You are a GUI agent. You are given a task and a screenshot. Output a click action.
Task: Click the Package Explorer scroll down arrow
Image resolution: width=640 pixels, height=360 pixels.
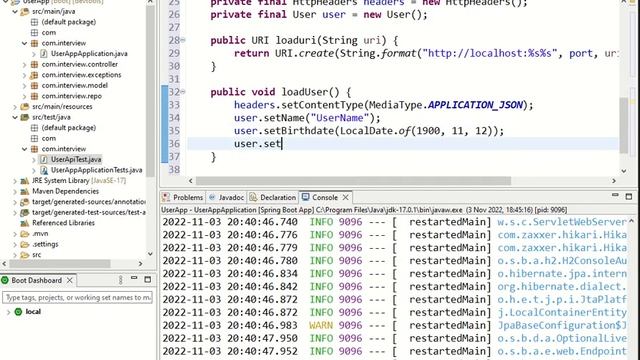click(150, 254)
